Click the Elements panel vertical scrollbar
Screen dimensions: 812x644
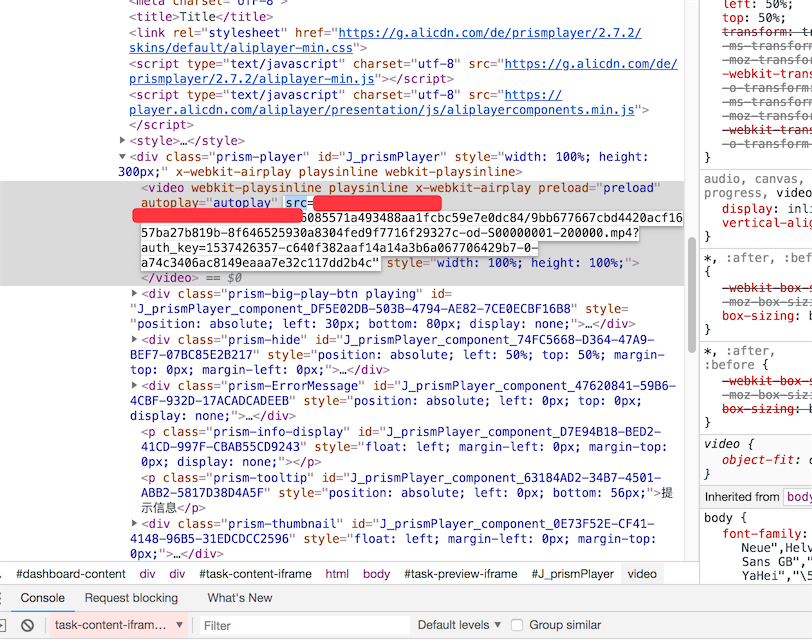click(691, 295)
